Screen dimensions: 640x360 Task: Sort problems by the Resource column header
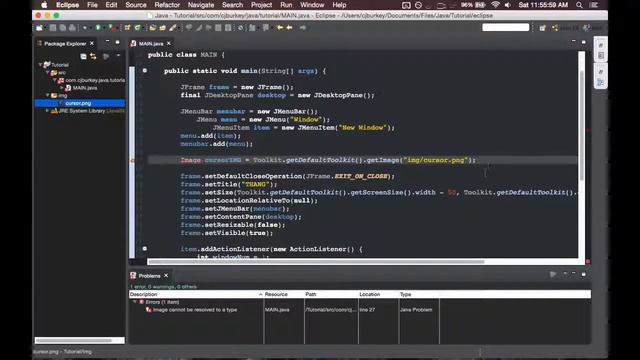click(284, 294)
